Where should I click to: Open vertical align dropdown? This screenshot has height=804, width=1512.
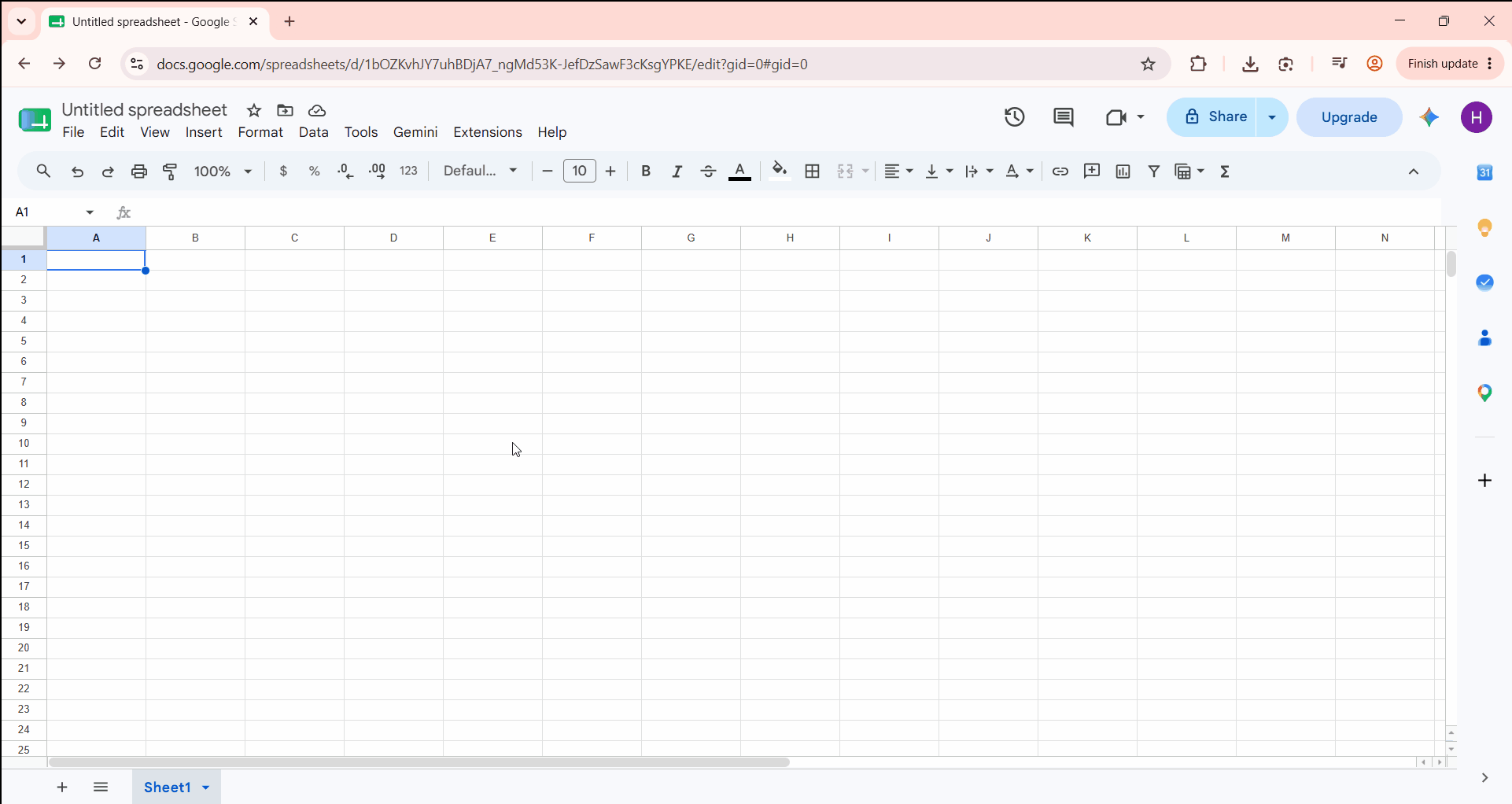tap(939, 171)
